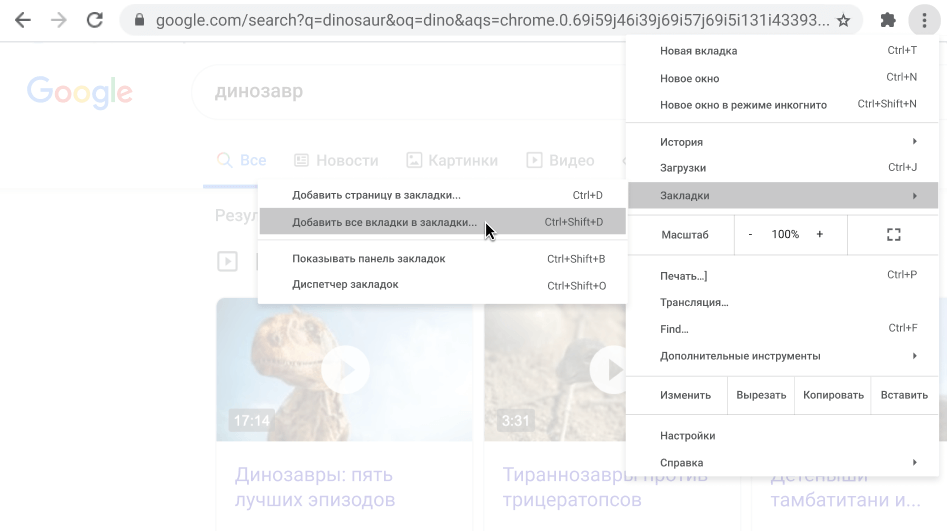The height and width of the screenshot is (532, 947).
Task: Select Добавить все вкладки в закладки
Action: (384, 222)
